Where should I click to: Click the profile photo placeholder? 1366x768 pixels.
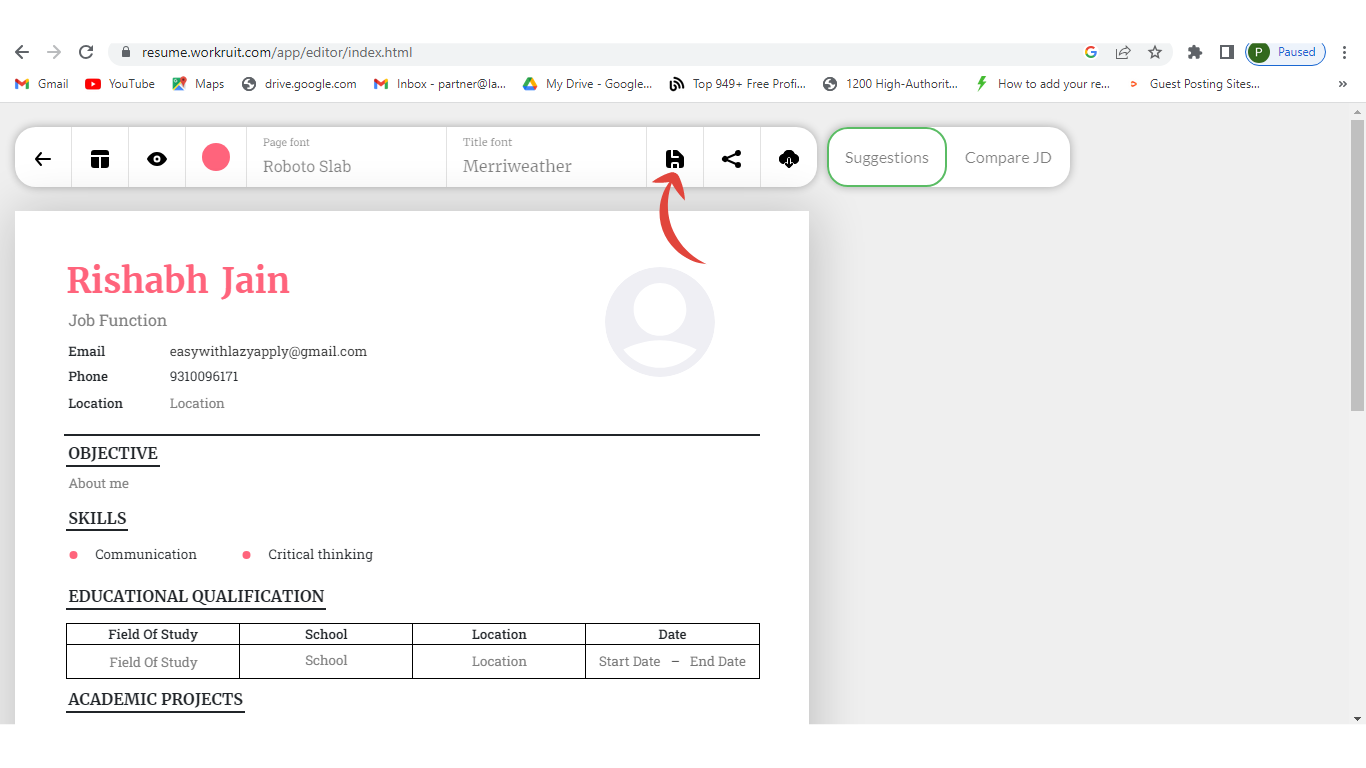click(x=660, y=322)
